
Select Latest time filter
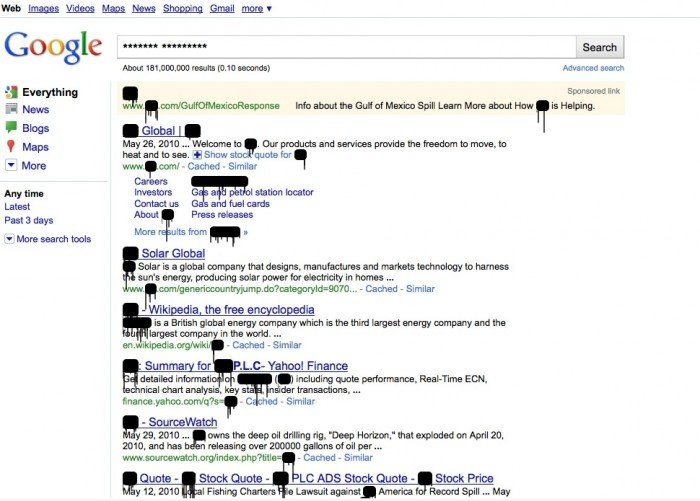(17, 207)
